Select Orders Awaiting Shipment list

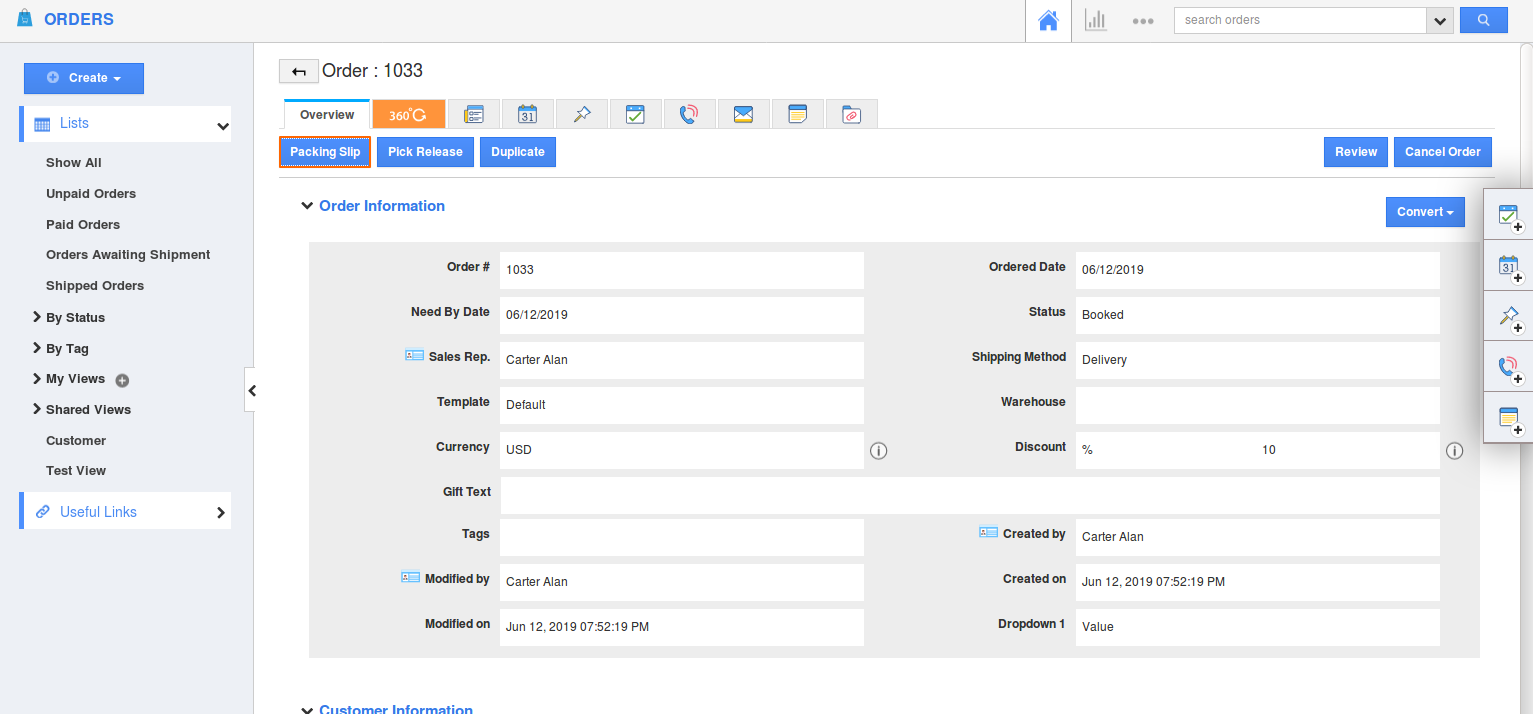pyautogui.click(x=128, y=255)
